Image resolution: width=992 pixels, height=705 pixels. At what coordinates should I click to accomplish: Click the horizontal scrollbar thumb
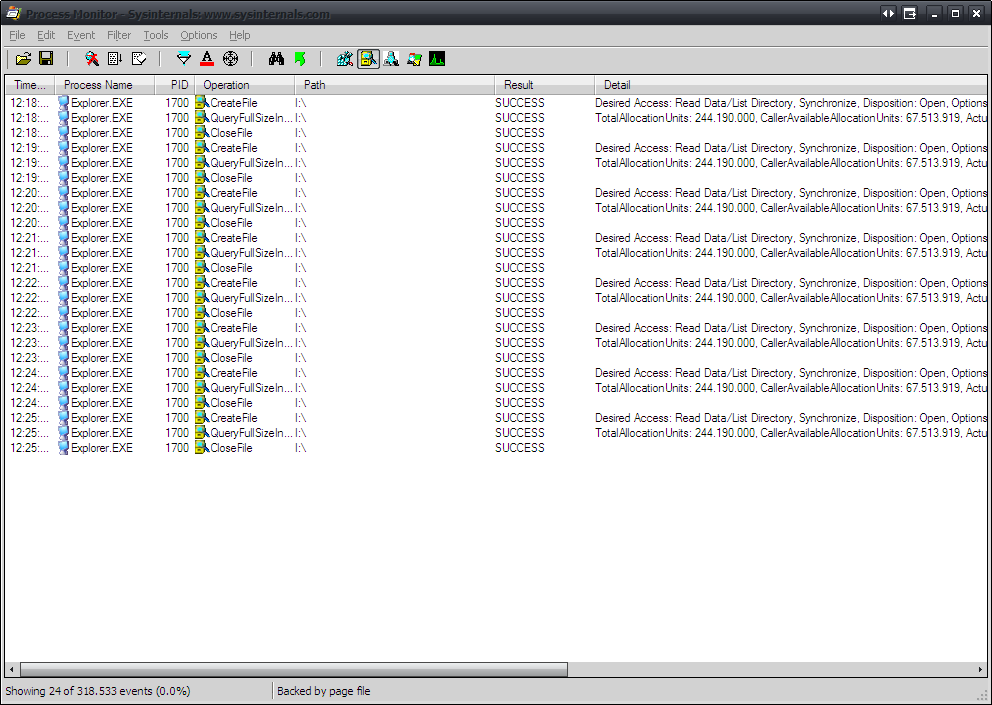(x=294, y=670)
